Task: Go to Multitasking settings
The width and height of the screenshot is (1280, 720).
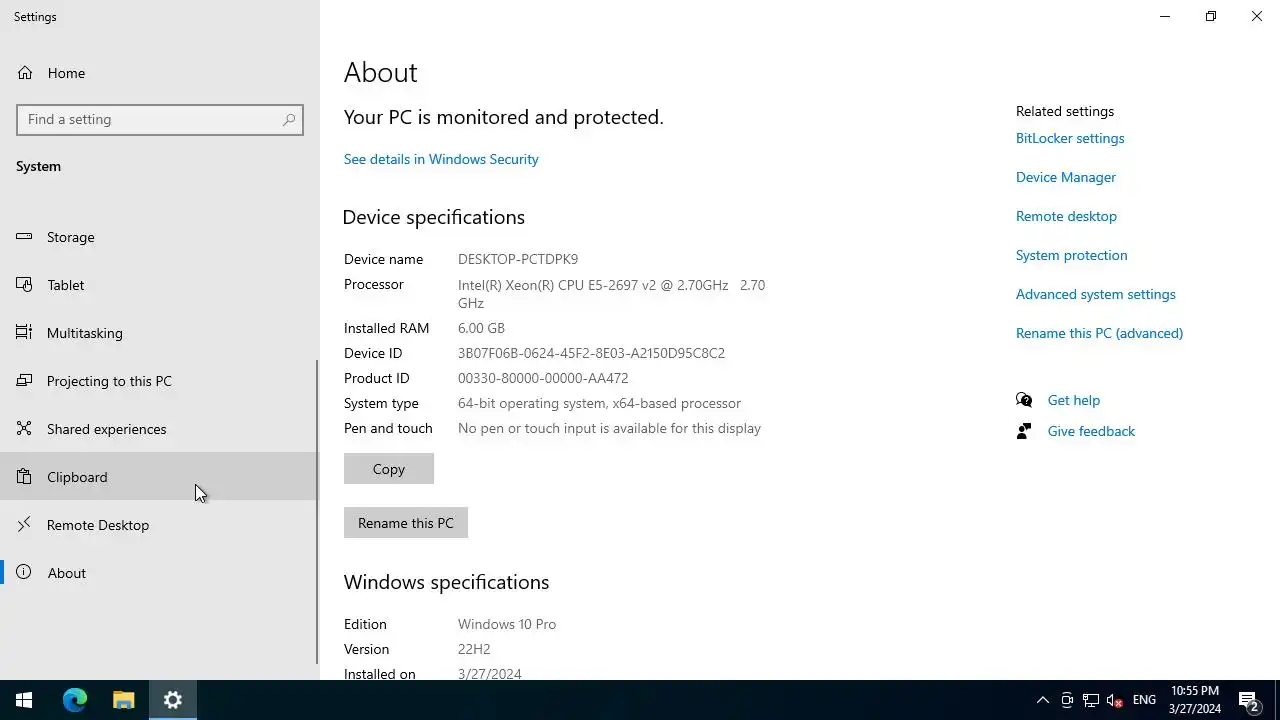Action: click(158, 333)
